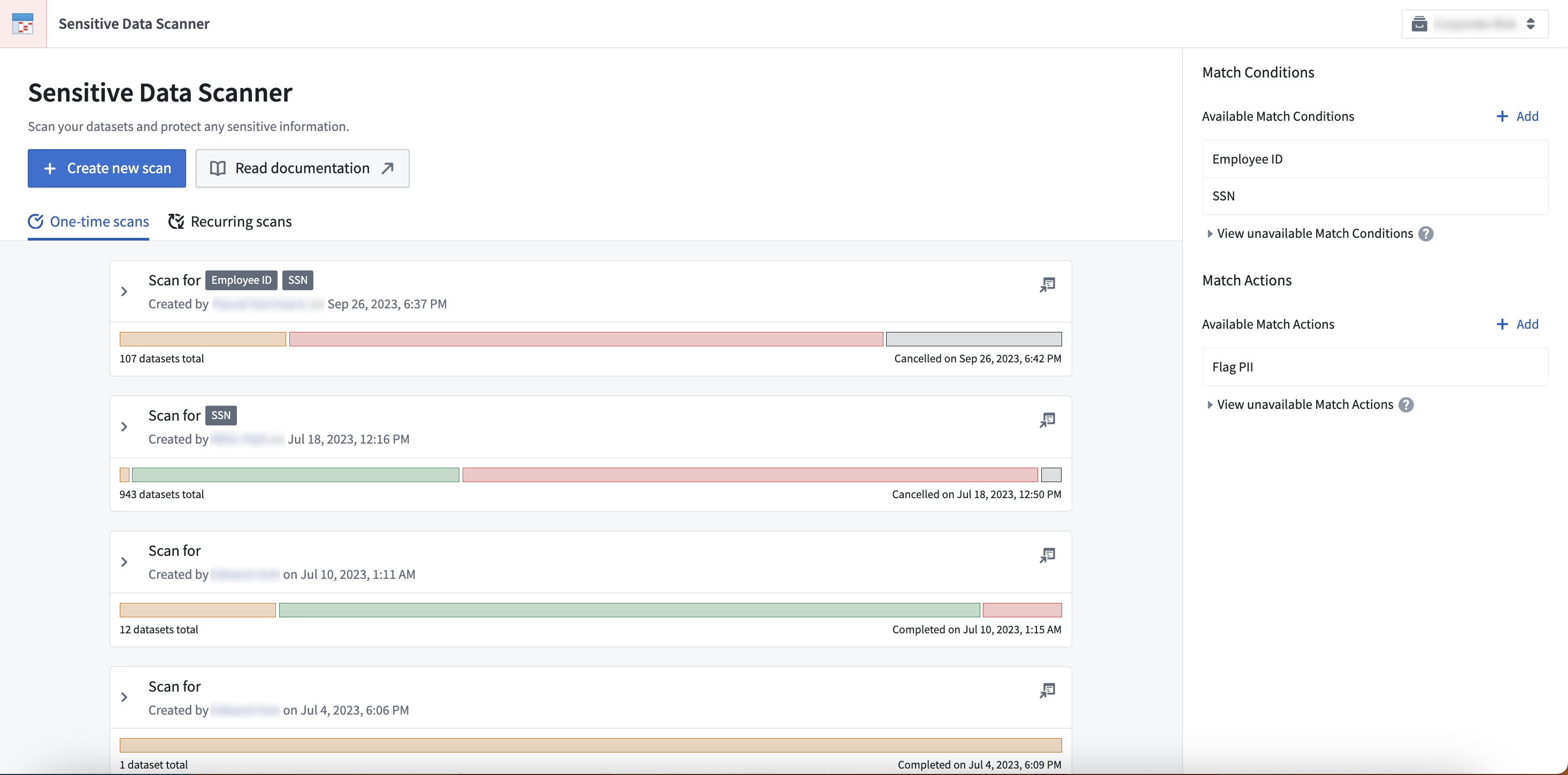Click the SSN tag on the Sep 26 scan
This screenshot has width=1568, height=775.
[x=298, y=280]
